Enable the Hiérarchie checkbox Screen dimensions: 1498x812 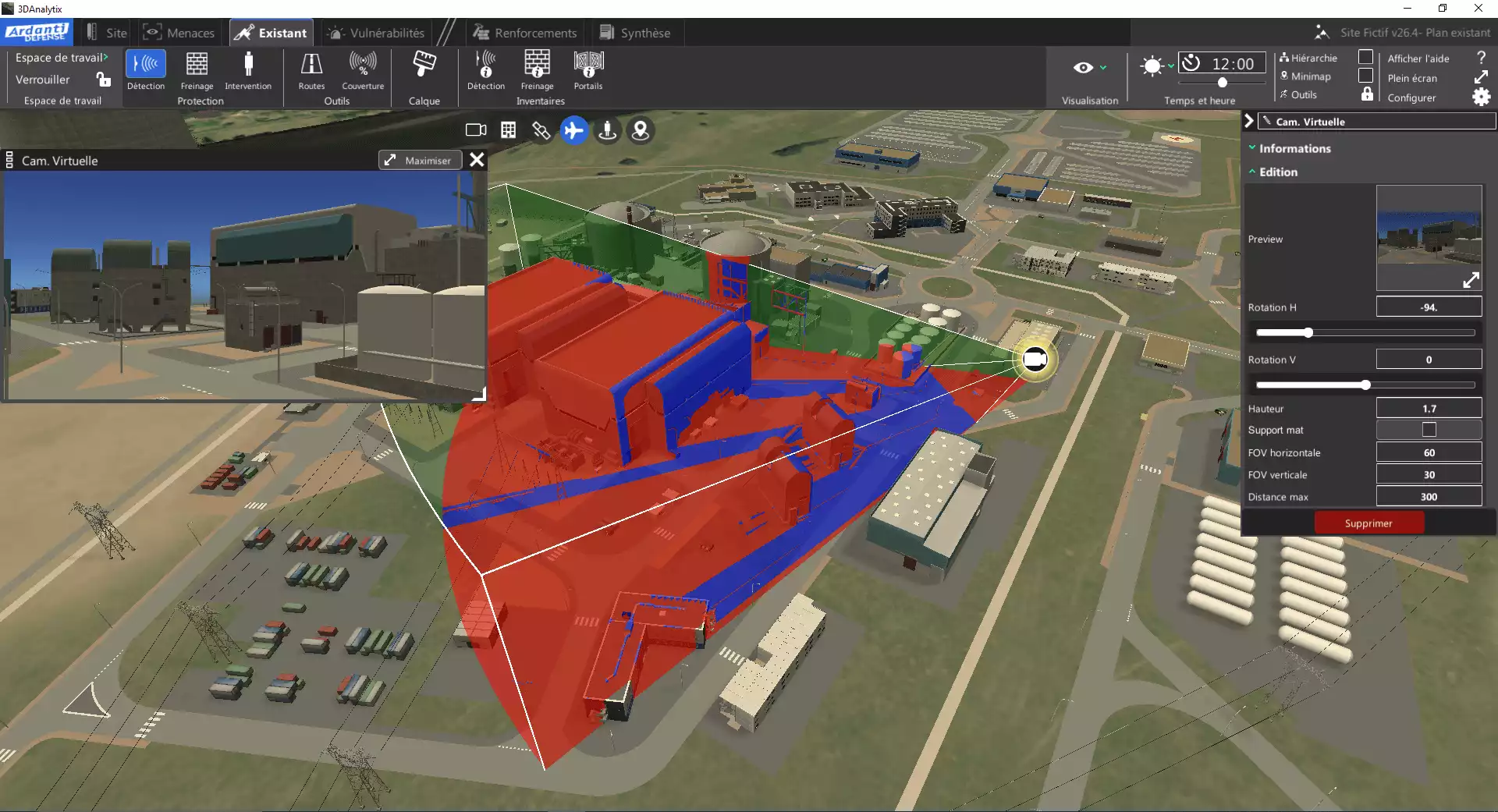(x=1365, y=57)
